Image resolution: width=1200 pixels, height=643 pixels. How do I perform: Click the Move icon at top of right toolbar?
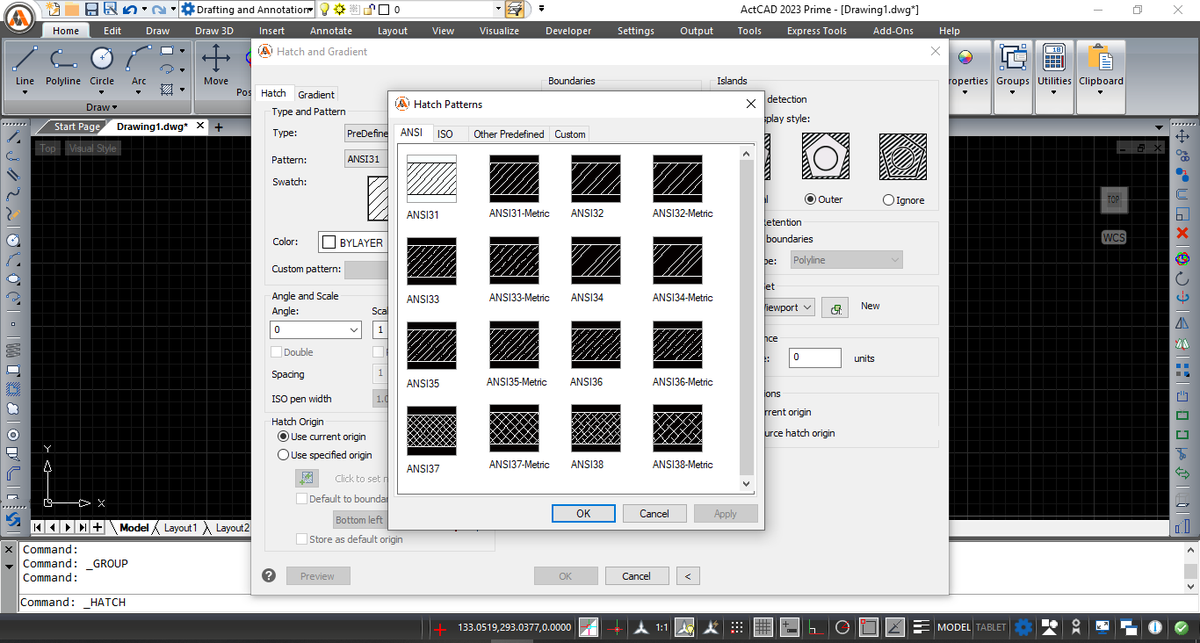click(1182, 136)
